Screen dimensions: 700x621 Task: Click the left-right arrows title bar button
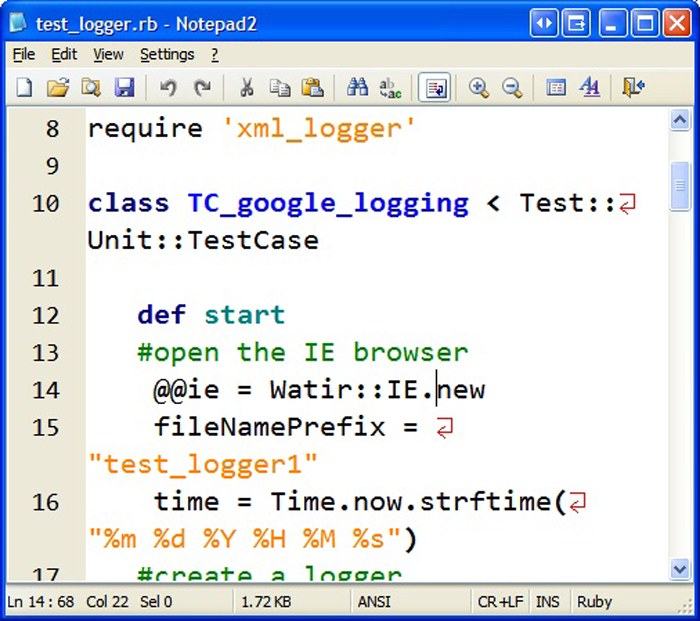(544, 22)
